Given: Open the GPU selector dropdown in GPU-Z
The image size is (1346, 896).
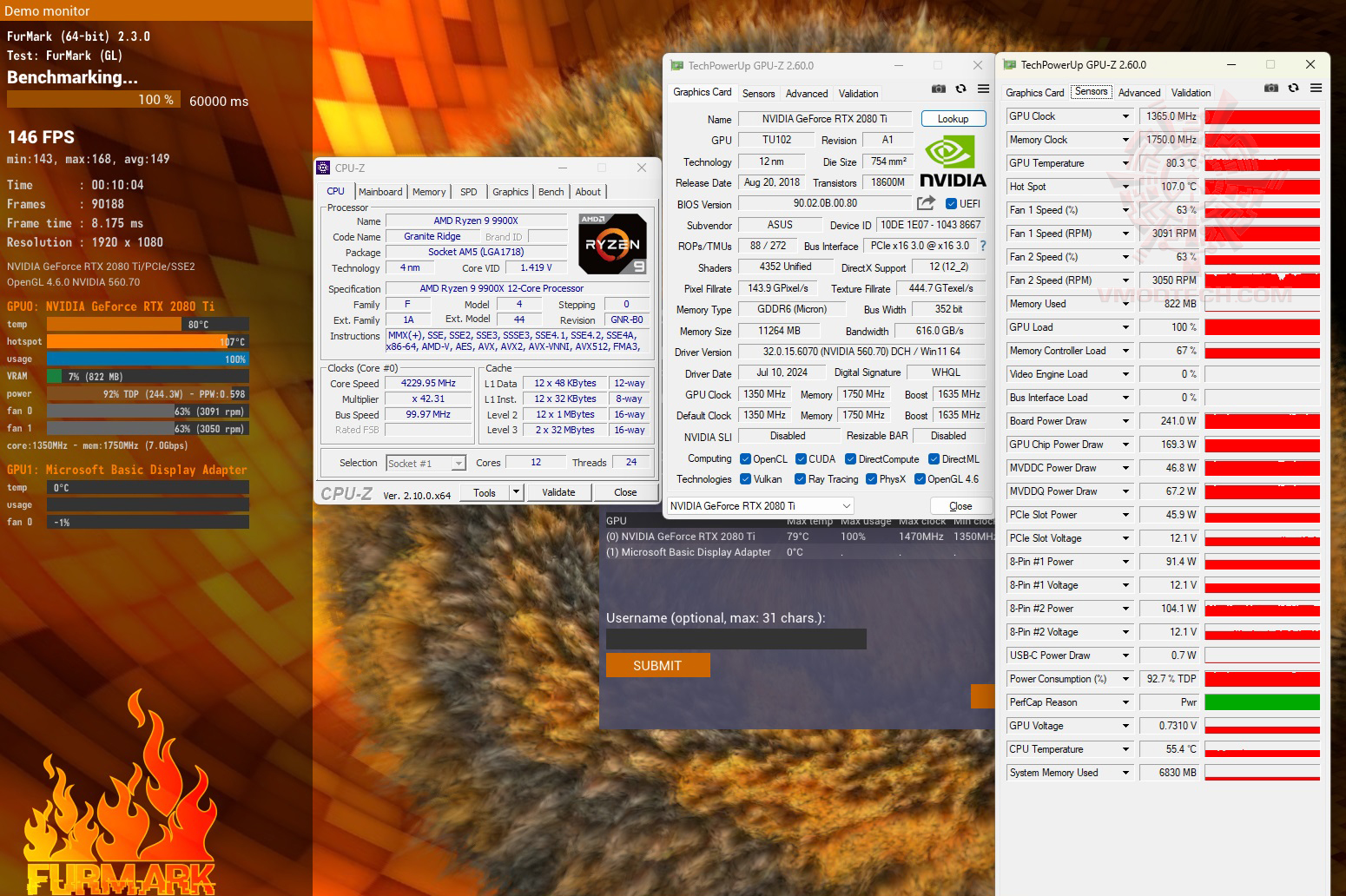Looking at the screenshot, I should click(x=761, y=506).
